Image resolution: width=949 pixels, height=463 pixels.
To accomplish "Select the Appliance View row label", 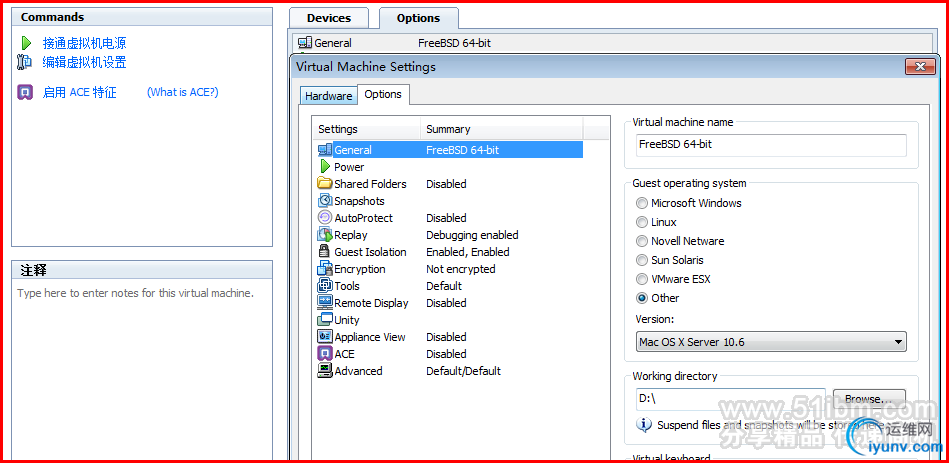I will pos(370,337).
